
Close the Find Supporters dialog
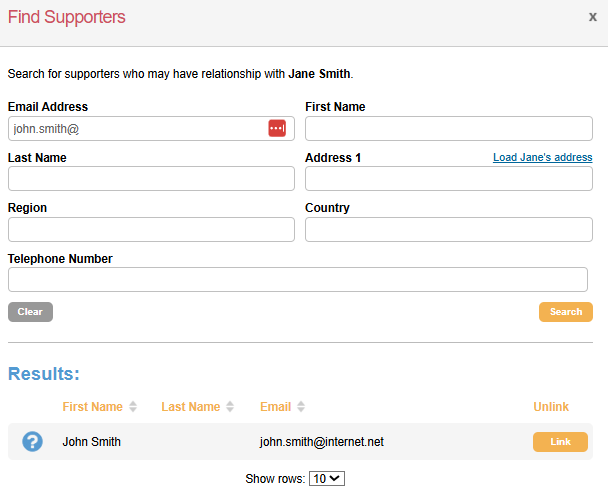click(592, 17)
